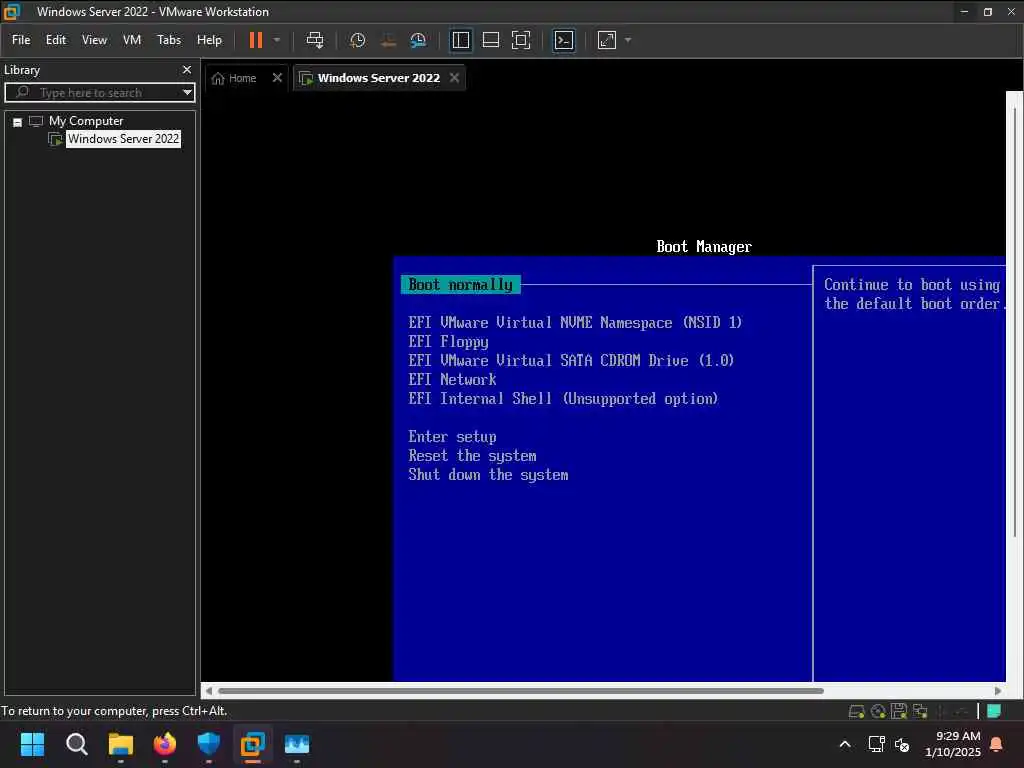1024x768 pixels.
Task: Open the Help menu
Action: coord(209,40)
